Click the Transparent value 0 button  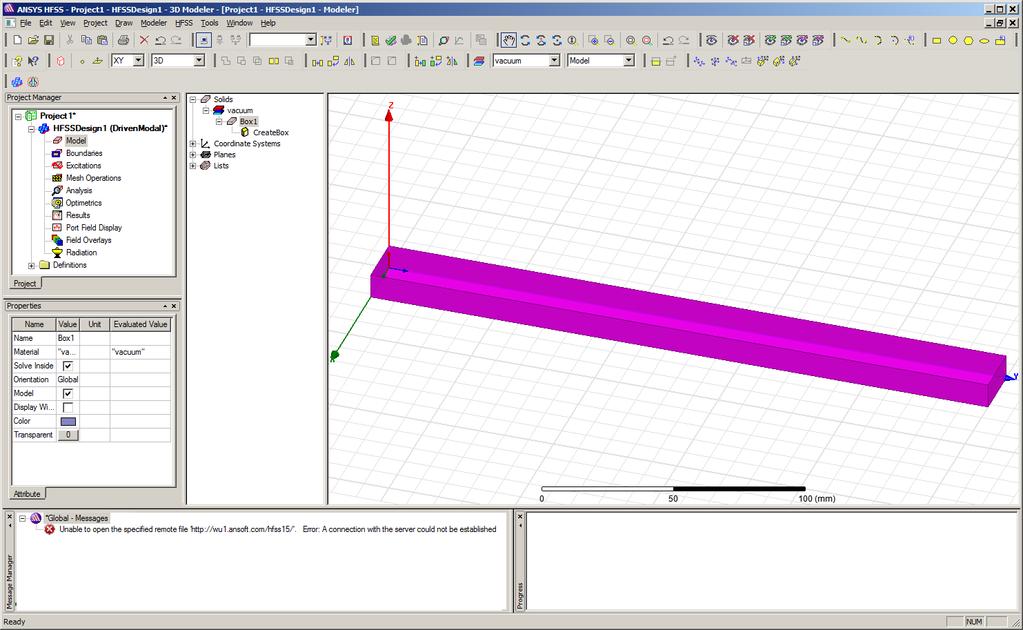click(68, 434)
